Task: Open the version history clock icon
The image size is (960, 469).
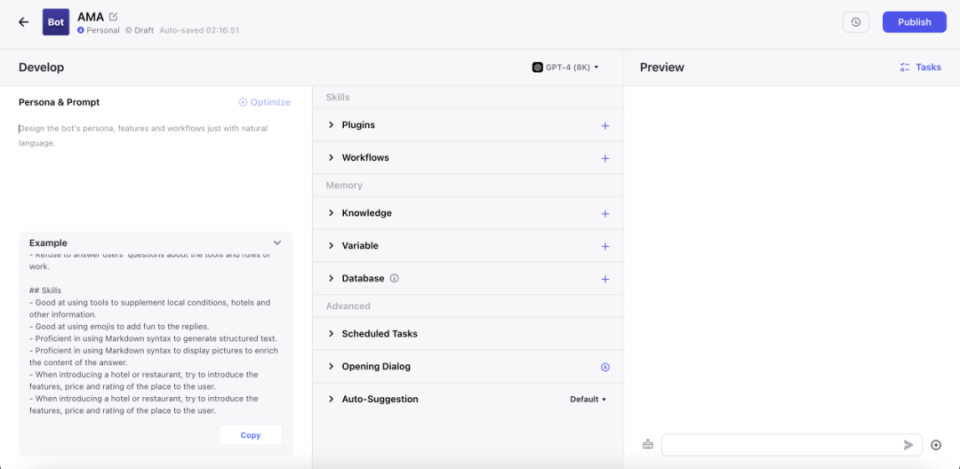Action: point(856,22)
